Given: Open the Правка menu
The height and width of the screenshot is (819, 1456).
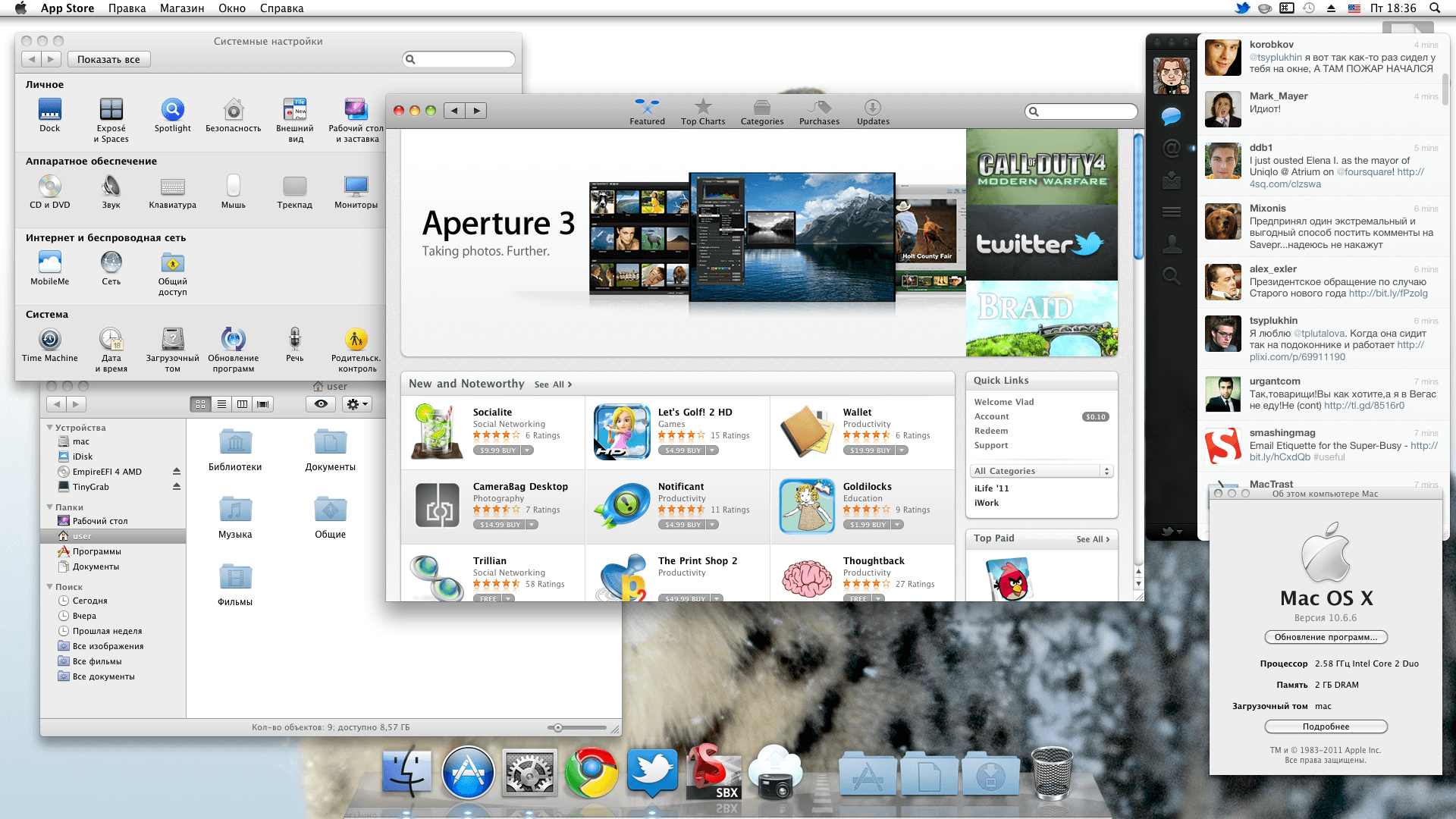Looking at the screenshot, I should 127,8.
